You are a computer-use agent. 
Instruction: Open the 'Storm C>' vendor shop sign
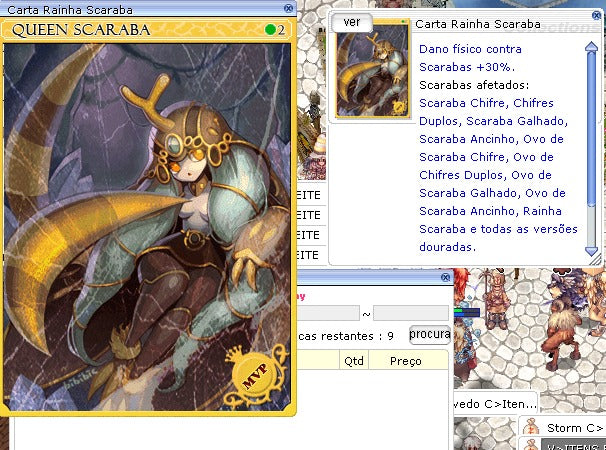coord(563,428)
